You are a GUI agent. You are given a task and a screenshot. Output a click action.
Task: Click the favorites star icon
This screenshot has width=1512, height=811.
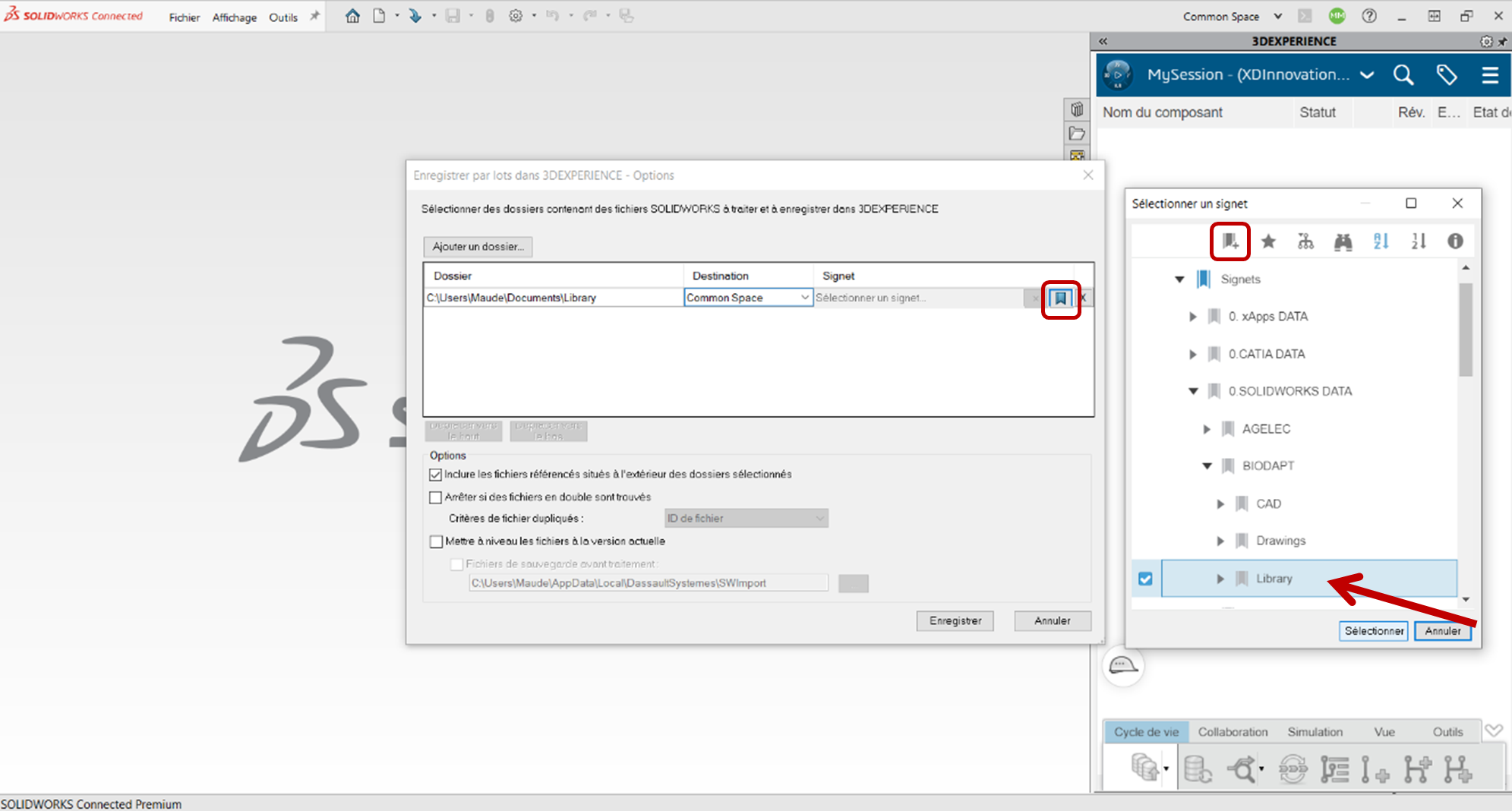tap(1268, 241)
